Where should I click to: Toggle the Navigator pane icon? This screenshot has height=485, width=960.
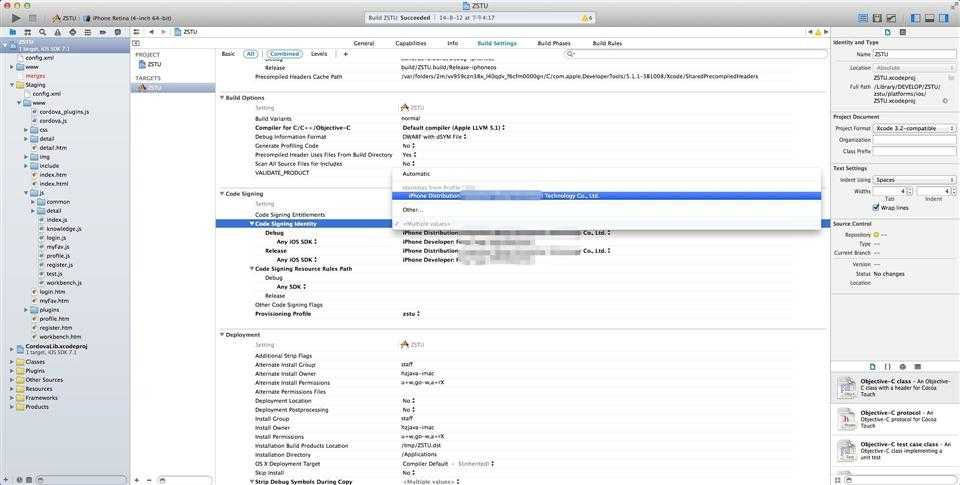[916, 18]
